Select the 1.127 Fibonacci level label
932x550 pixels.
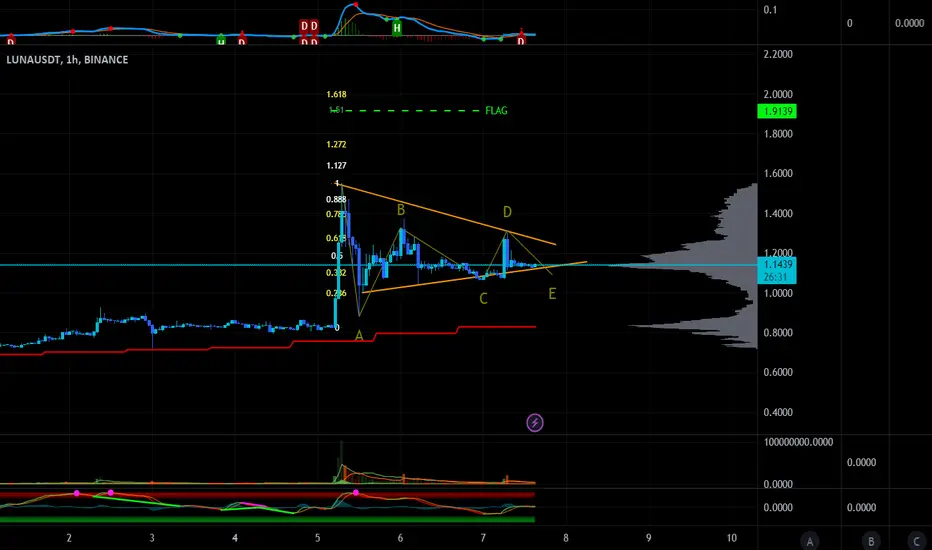[336, 165]
